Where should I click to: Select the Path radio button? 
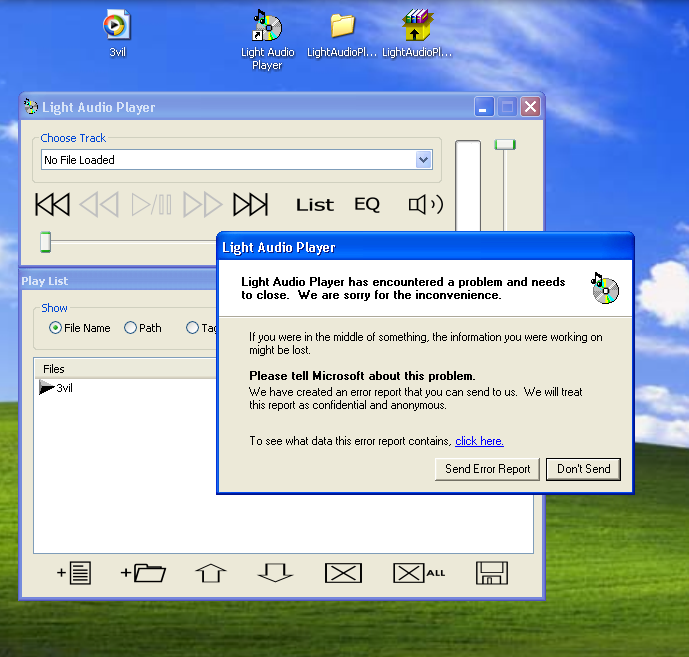click(x=131, y=328)
